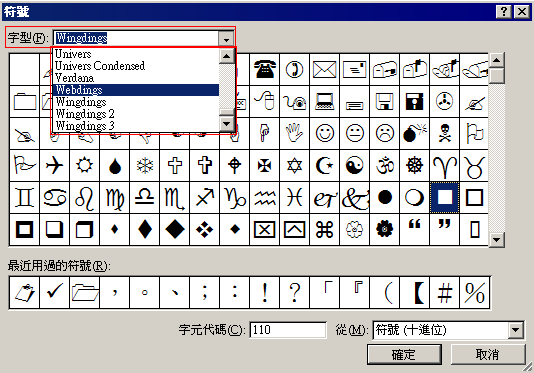The image size is (534, 373).
Task: Pick the frowning face symbol
Action: (x=384, y=133)
